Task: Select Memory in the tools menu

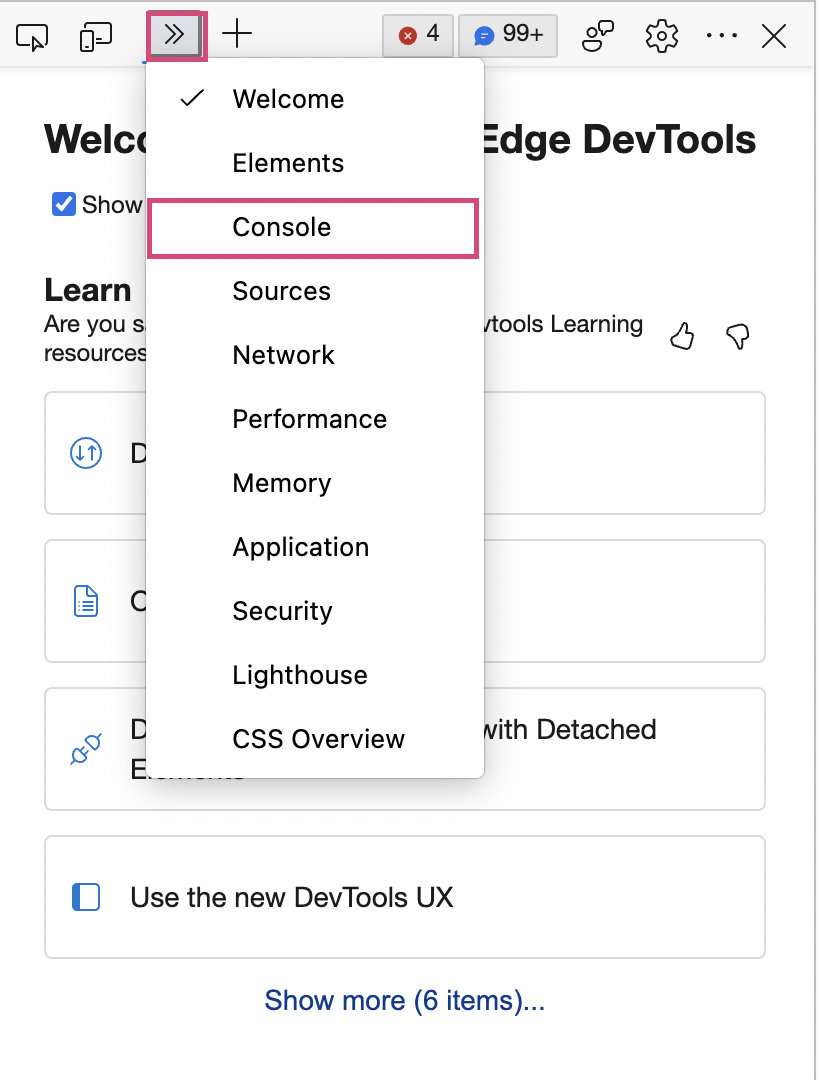Action: click(x=315, y=484)
